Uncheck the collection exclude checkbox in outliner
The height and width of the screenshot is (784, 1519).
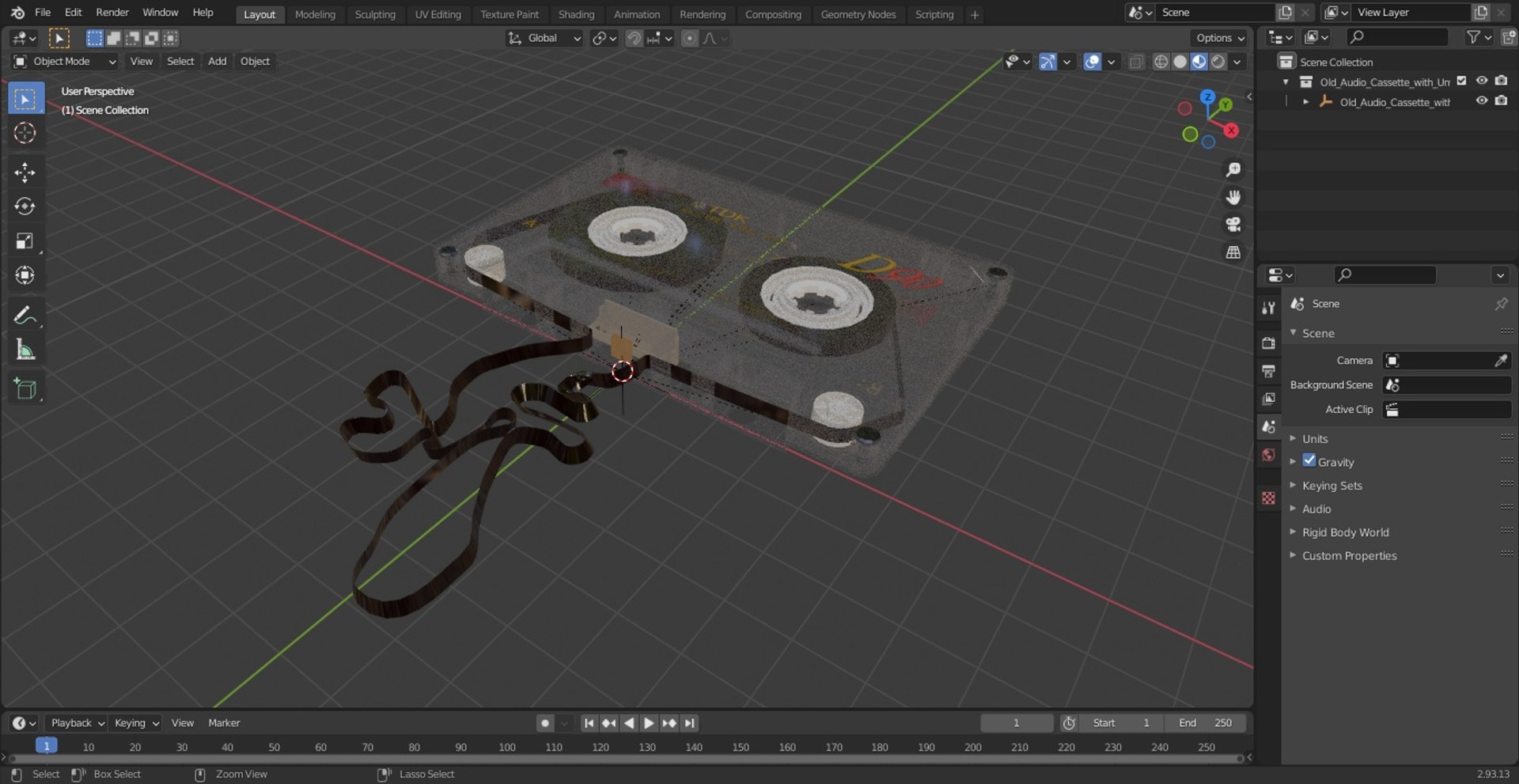coord(1462,81)
